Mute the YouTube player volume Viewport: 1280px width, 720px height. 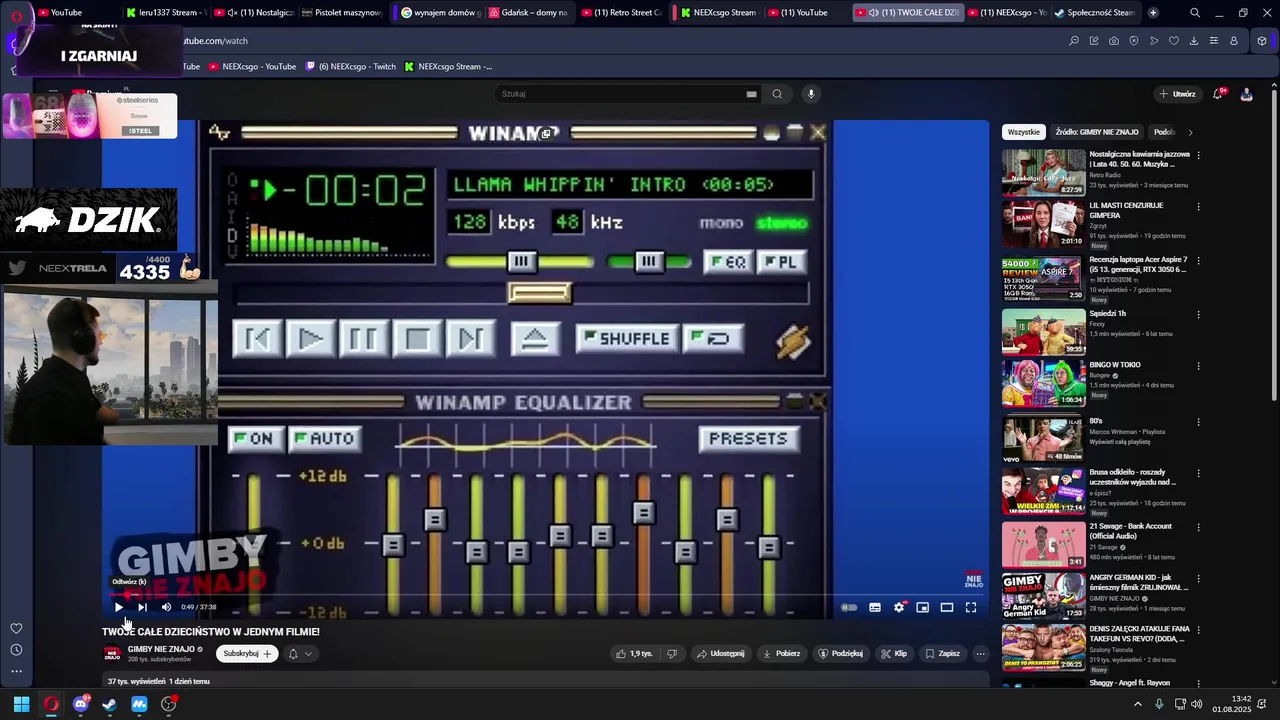click(x=166, y=607)
